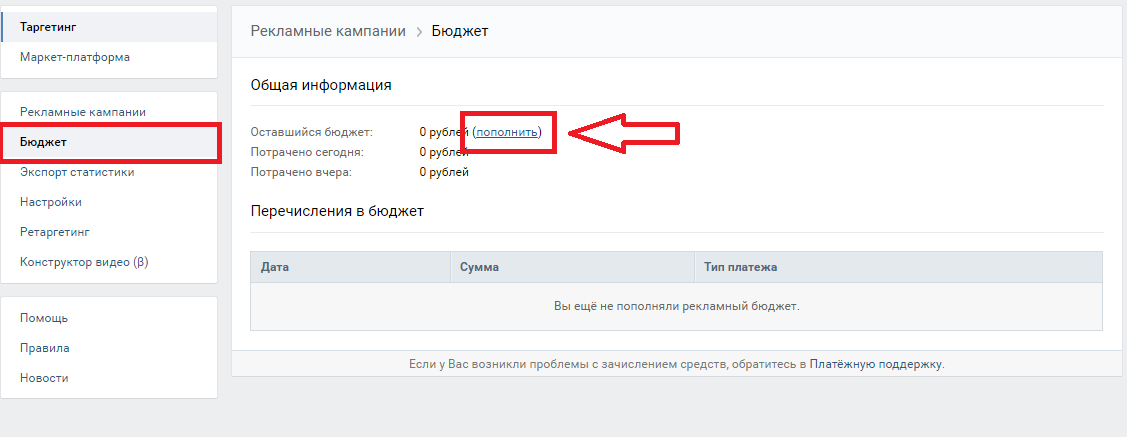Image resolution: width=1127 pixels, height=437 pixels.
Task: Click the empty table message row
Action: [676, 306]
